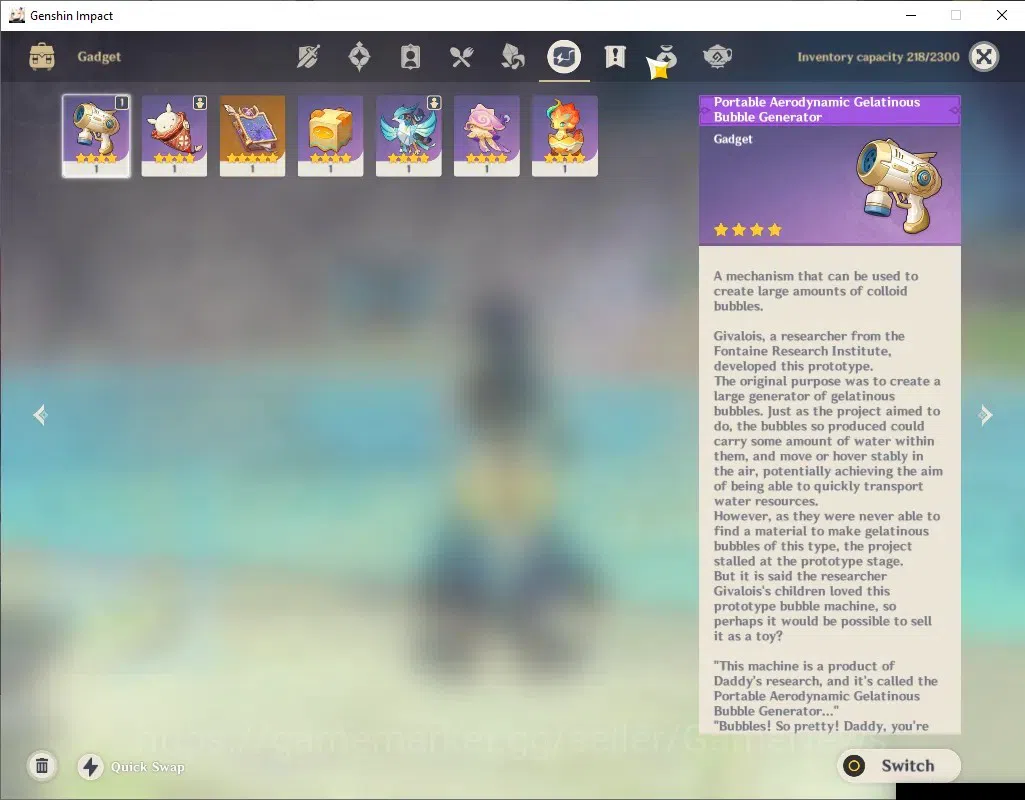The image size is (1025, 800).
Task: Open the Materials inventory tab
Action: point(512,57)
